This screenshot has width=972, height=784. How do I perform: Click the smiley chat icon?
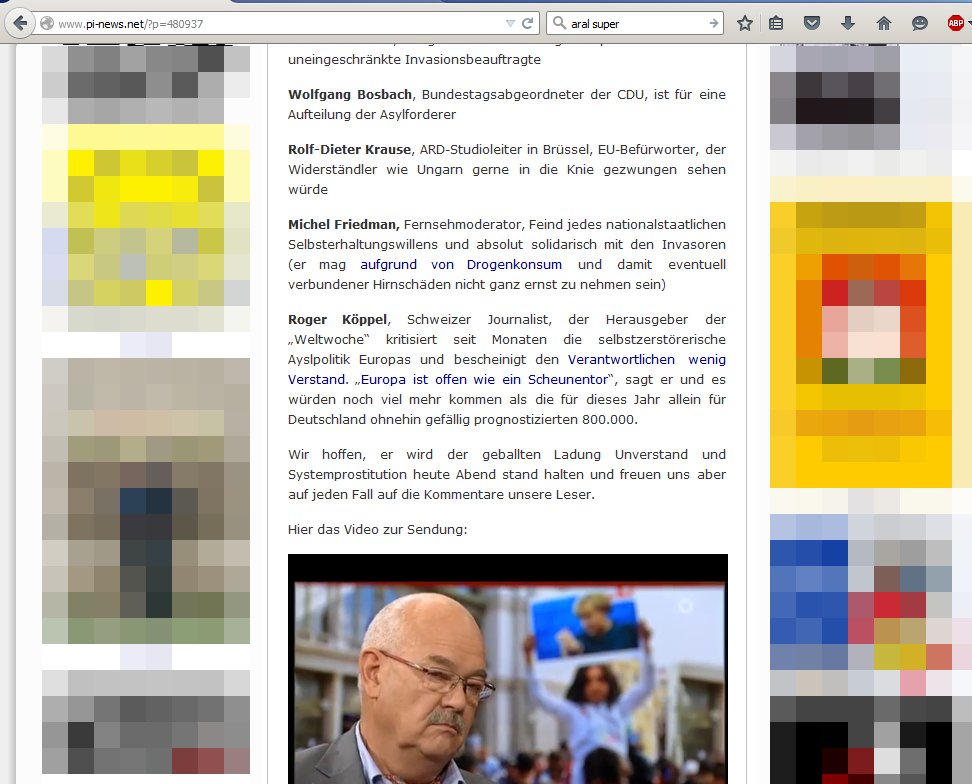coord(919,23)
